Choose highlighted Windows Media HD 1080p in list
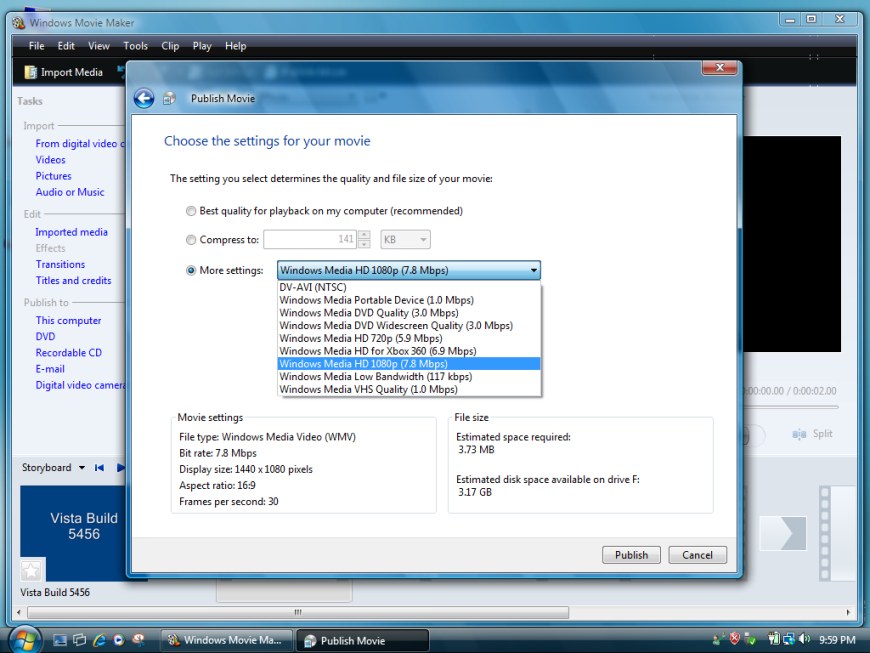This screenshot has width=870, height=653. coord(409,364)
